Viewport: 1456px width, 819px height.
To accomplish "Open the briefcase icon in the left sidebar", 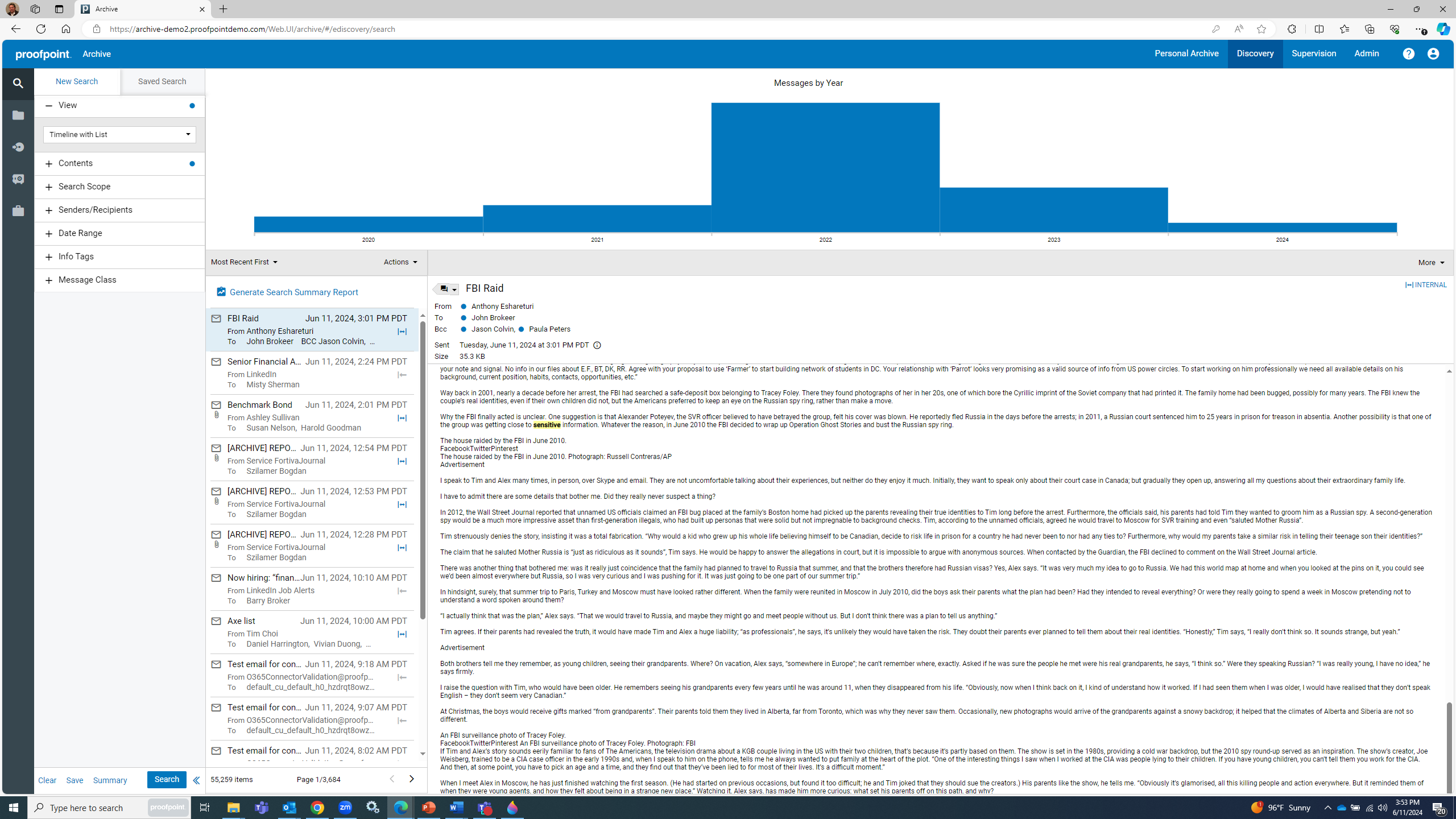I will (18, 210).
